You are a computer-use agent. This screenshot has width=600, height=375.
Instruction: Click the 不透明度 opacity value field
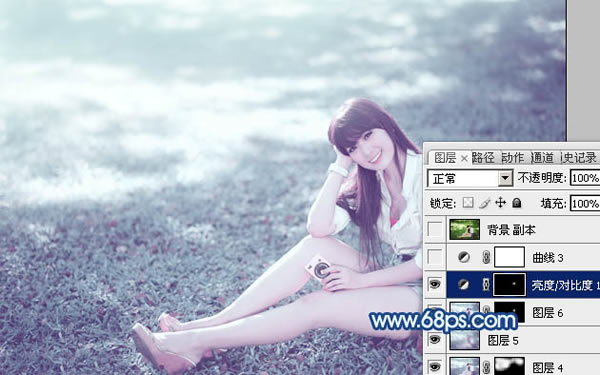585,178
